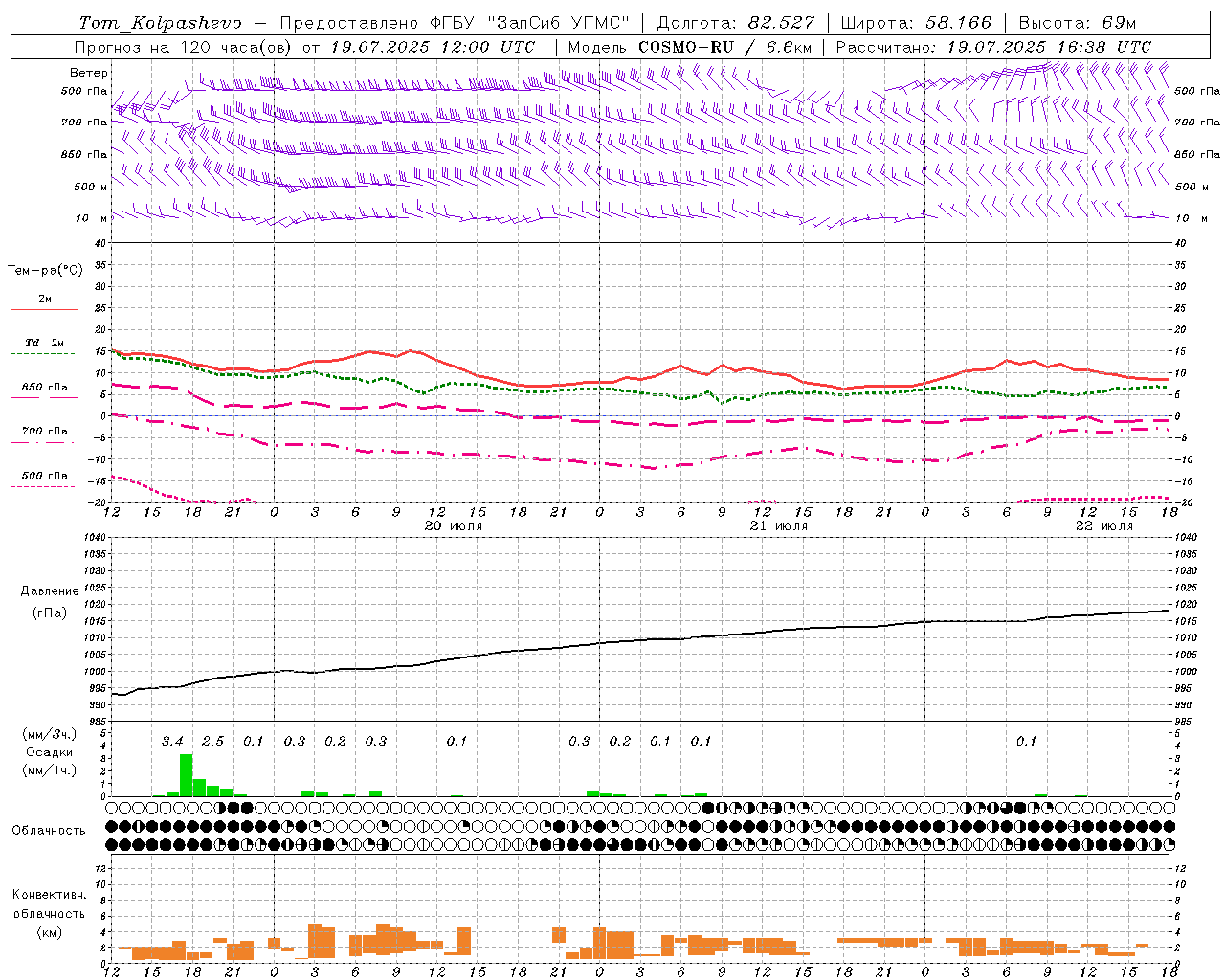Click the 3.4 precipitation total value
This screenshot has height=980, width=1225.
click(172, 741)
